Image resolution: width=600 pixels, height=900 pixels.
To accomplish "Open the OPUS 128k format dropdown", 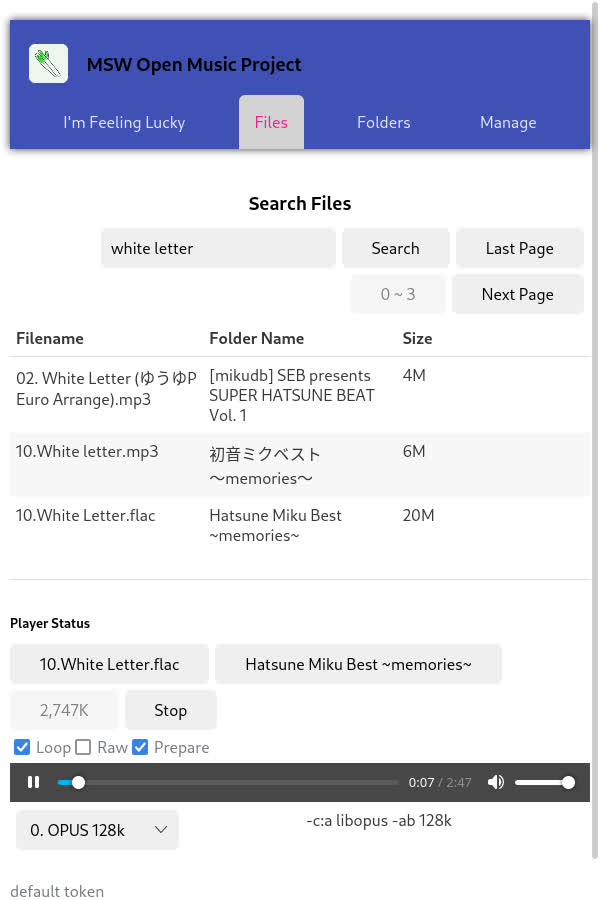I will pyautogui.click(x=96, y=830).
